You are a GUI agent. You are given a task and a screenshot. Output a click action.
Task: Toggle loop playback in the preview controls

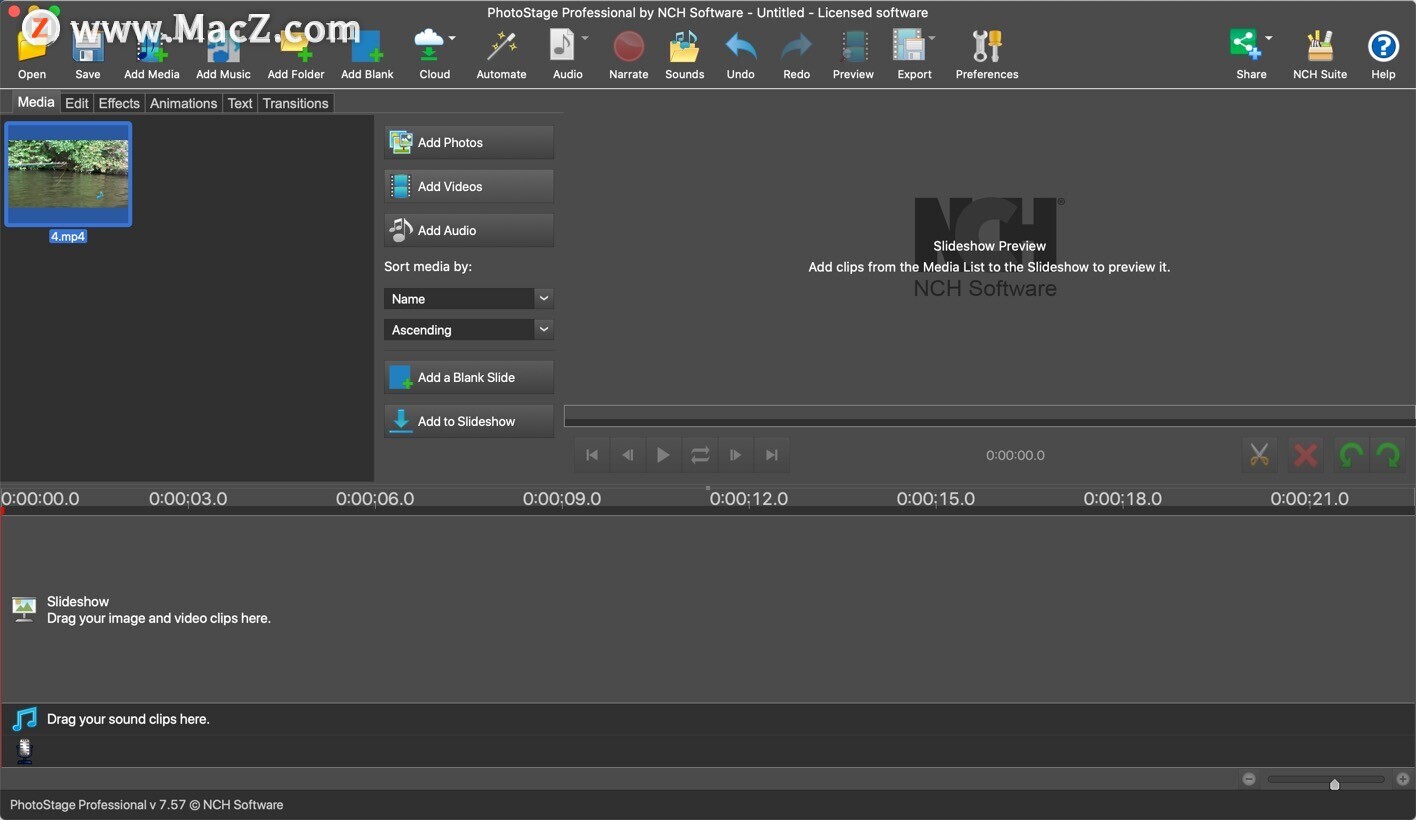tap(700, 455)
